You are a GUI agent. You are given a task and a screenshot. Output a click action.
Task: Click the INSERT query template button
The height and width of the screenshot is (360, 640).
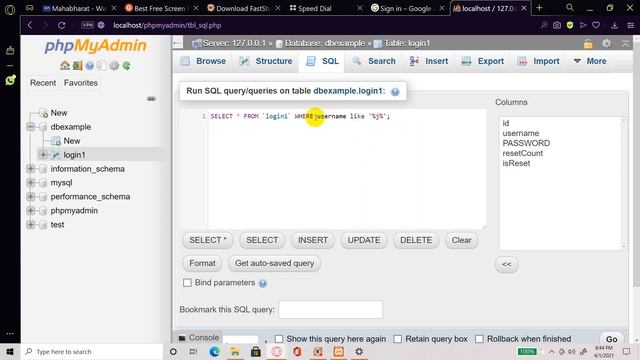[x=313, y=240]
